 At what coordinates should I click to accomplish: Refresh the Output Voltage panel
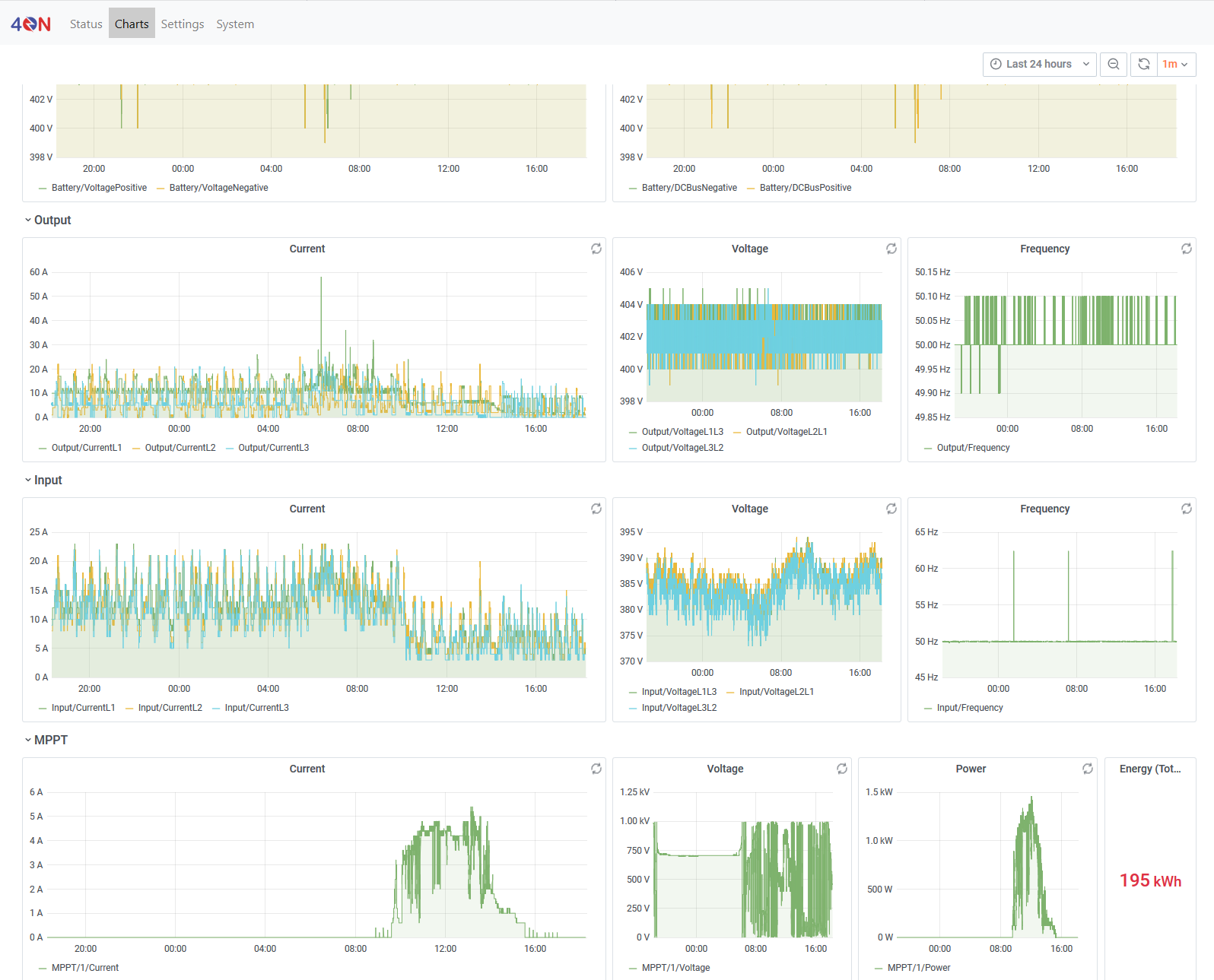891,249
